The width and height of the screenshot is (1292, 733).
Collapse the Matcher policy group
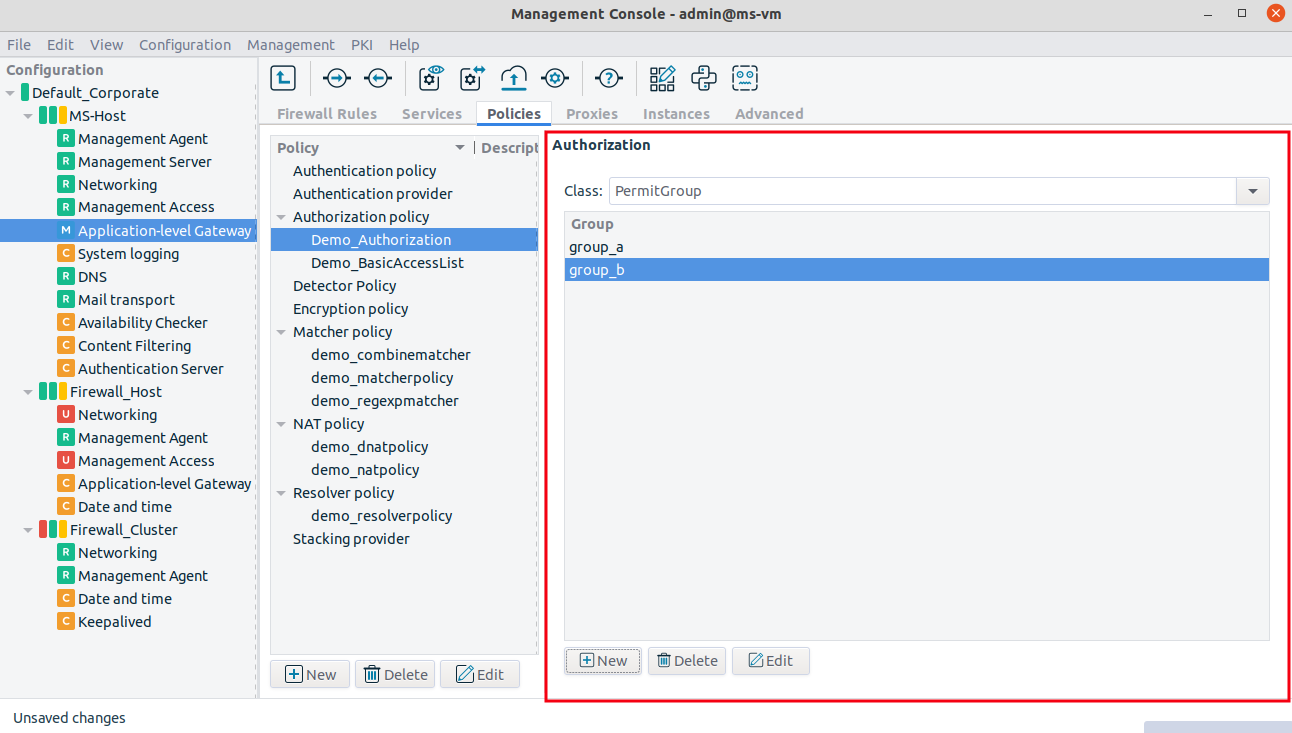(x=282, y=332)
